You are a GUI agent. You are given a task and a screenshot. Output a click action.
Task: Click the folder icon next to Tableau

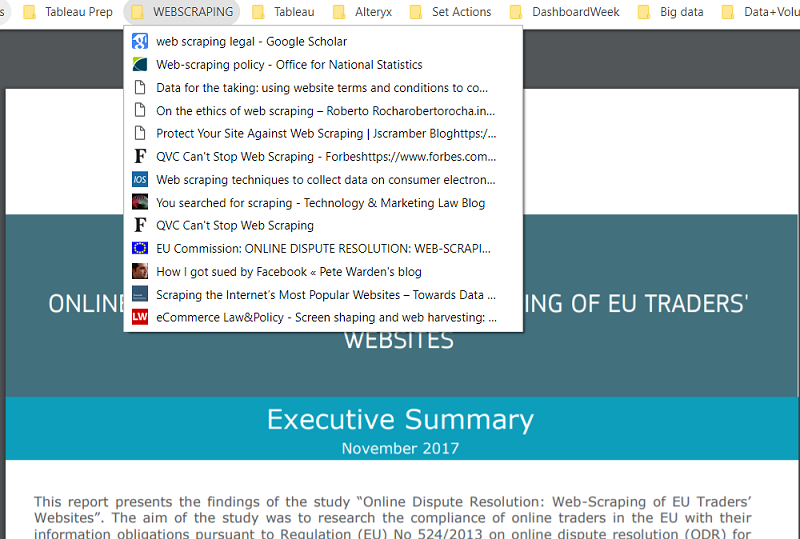click(x=259, y=12)
